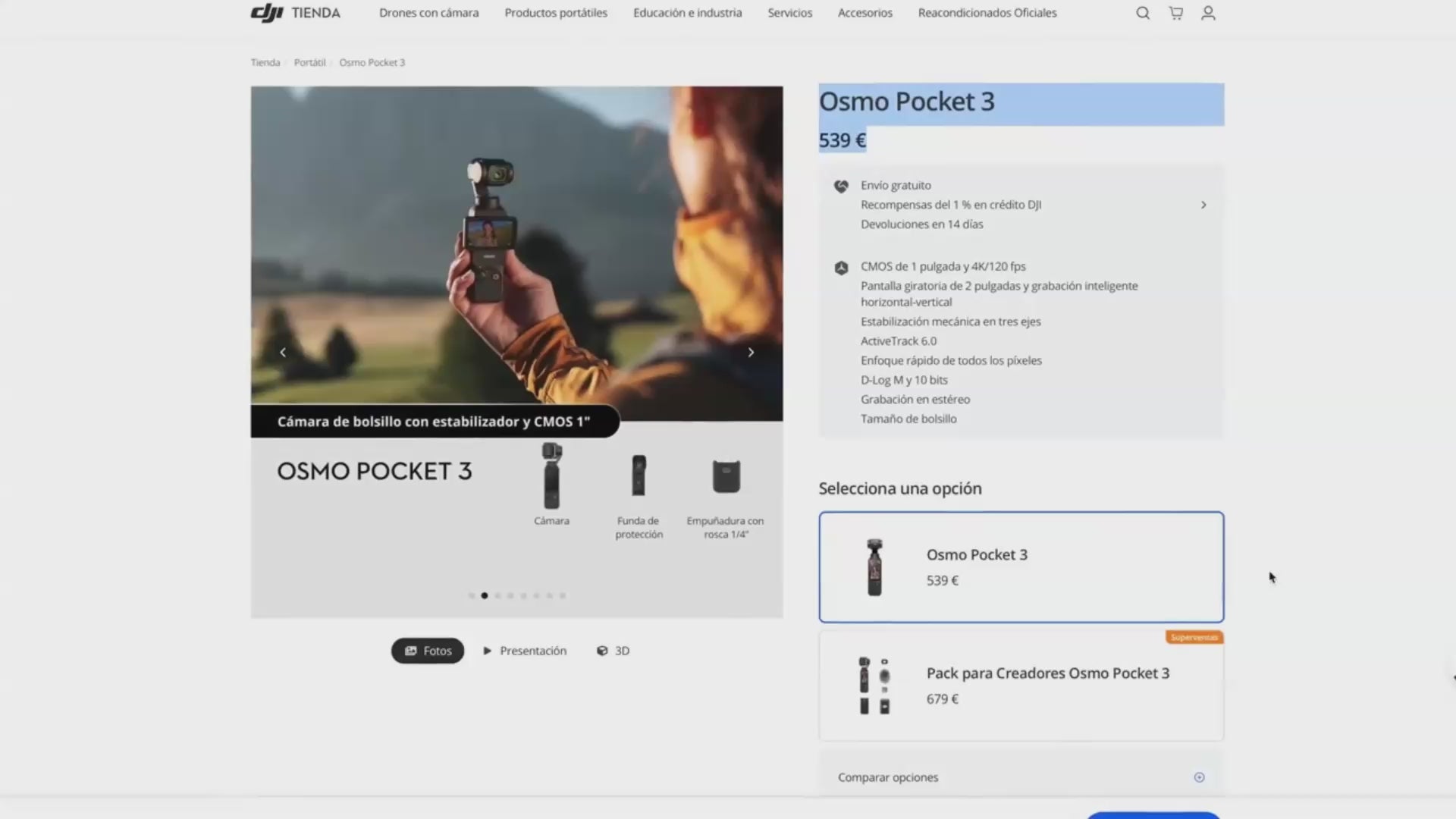
Task: Click Osmo Pocket 3 option thumbnail image
Action: [x=874, y=567]
